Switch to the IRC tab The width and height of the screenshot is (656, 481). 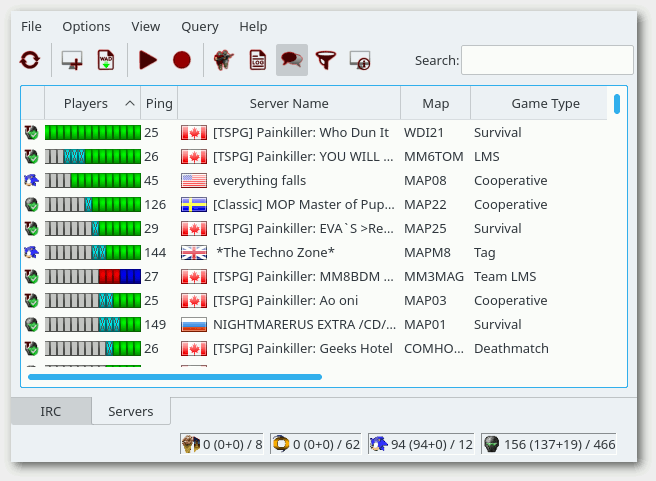point(51,411)
